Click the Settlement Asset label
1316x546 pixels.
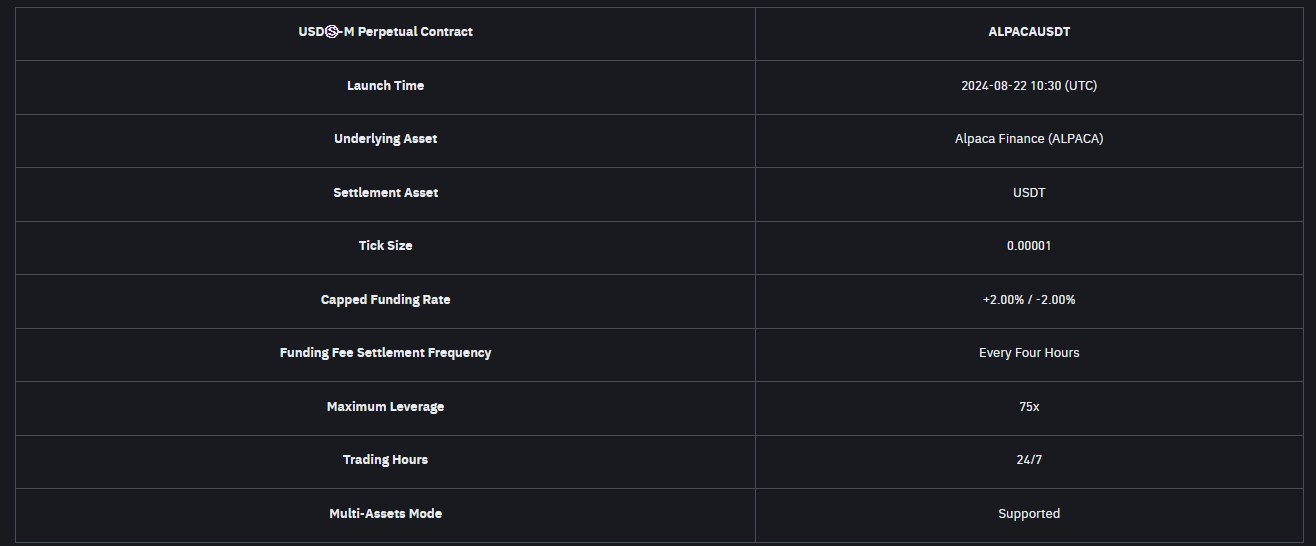coord(385,193)
